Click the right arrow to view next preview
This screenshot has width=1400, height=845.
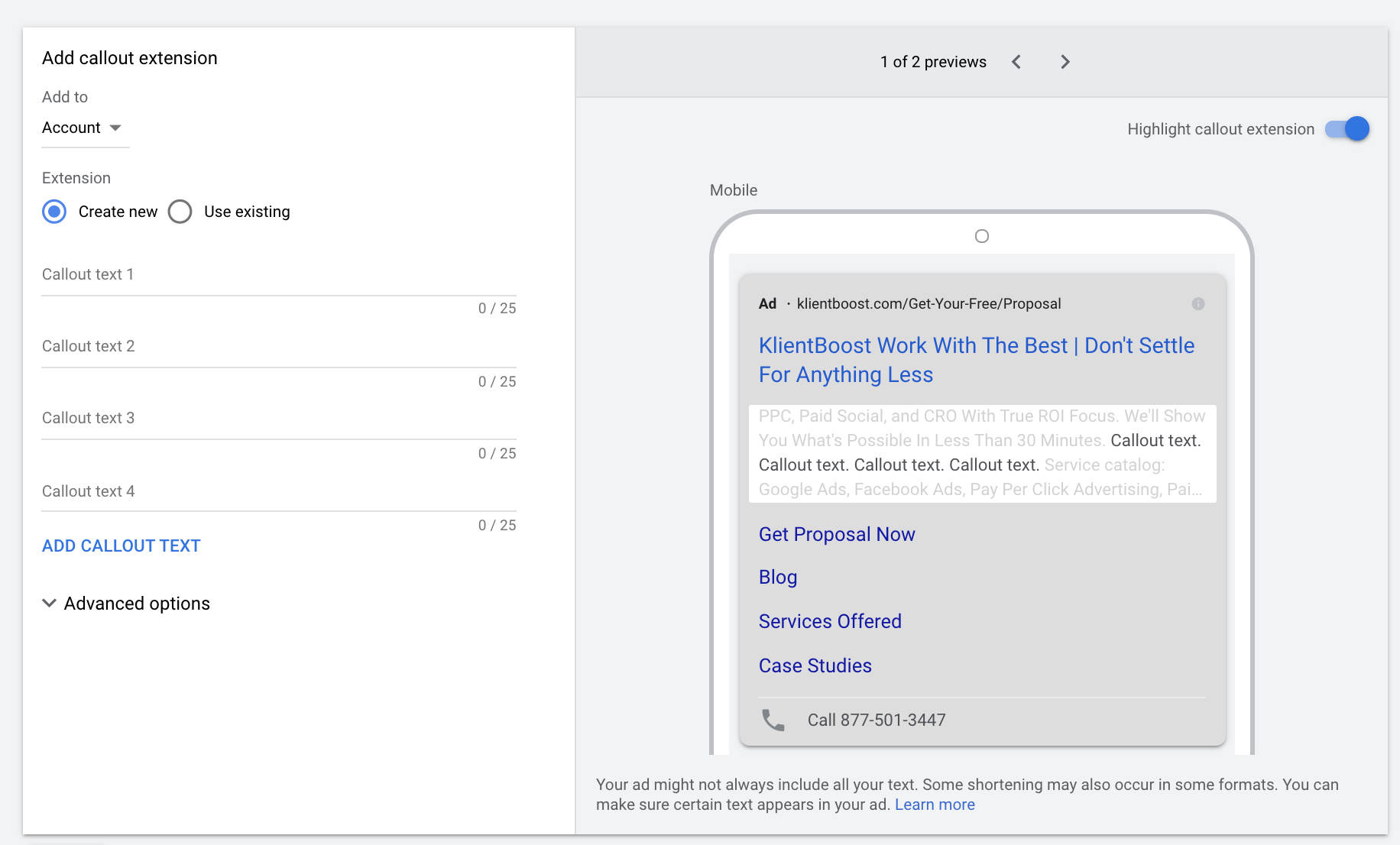click(x=1065, y=62)
